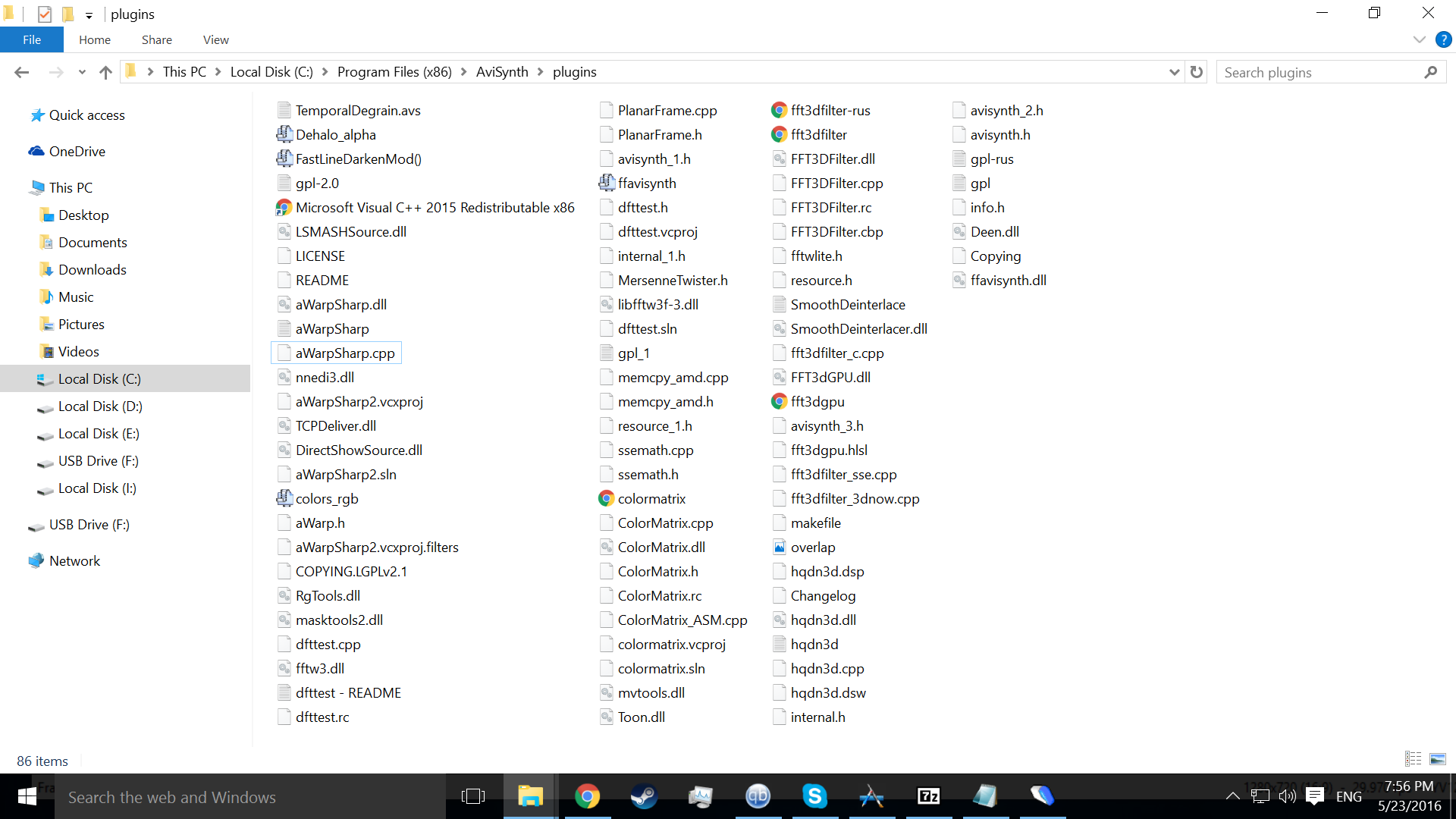Screen dimensions: 1456x819
Task: Open the File menu tab
Action: pyautogui.click(x=32, y=39)
